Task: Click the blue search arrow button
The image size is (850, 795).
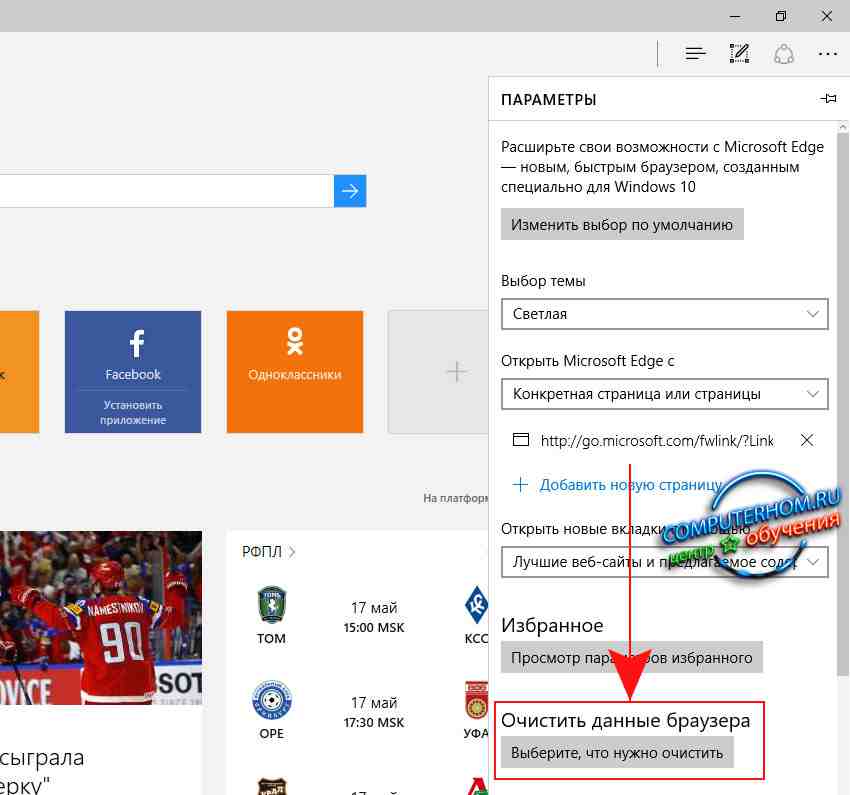Action: [350, 191]
